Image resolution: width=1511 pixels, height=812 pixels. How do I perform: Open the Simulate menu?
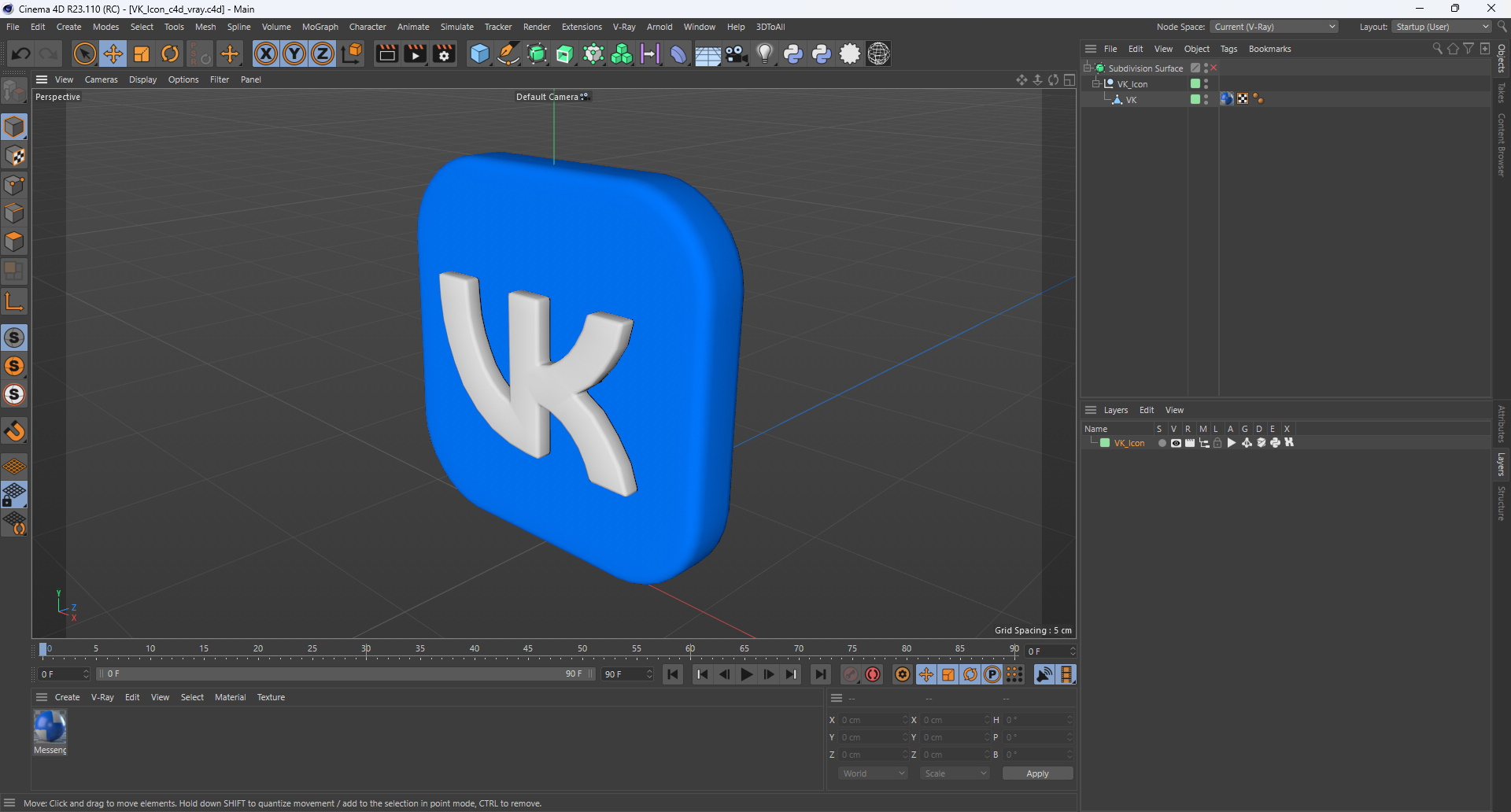[456, 27]
